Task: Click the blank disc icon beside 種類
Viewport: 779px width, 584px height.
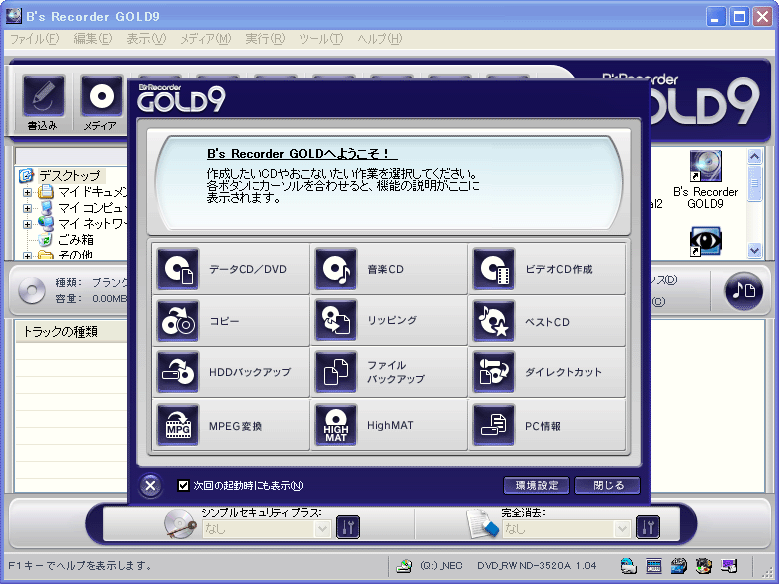Action: pyautogui.click(x=32, y=290)
